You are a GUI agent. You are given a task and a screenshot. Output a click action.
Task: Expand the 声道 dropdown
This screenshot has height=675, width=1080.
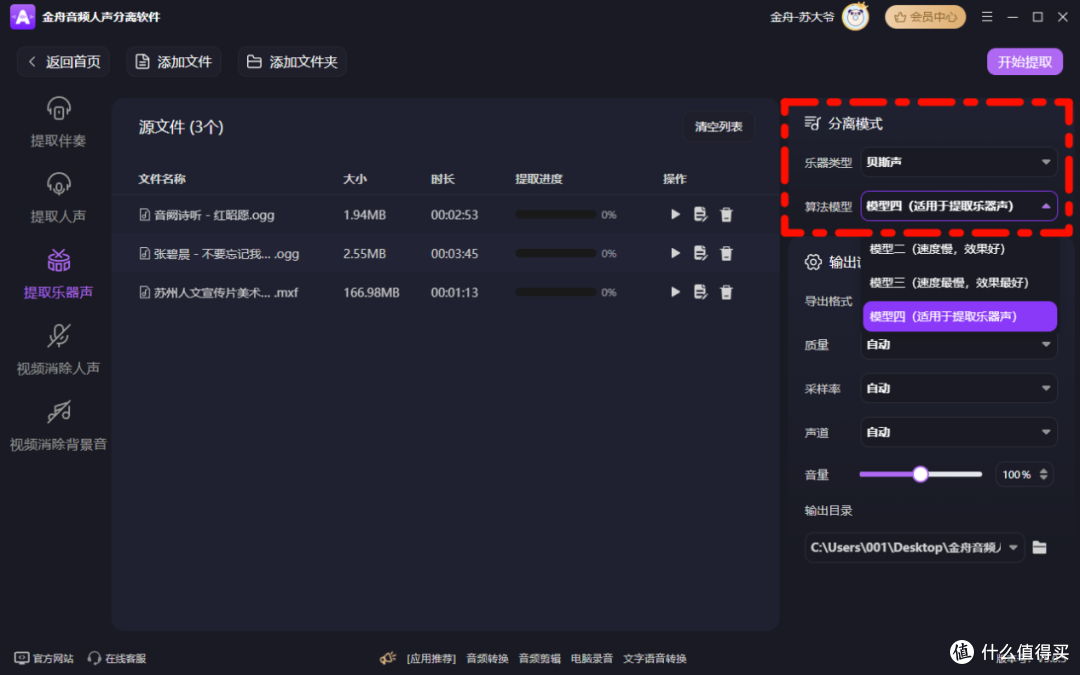959,432
